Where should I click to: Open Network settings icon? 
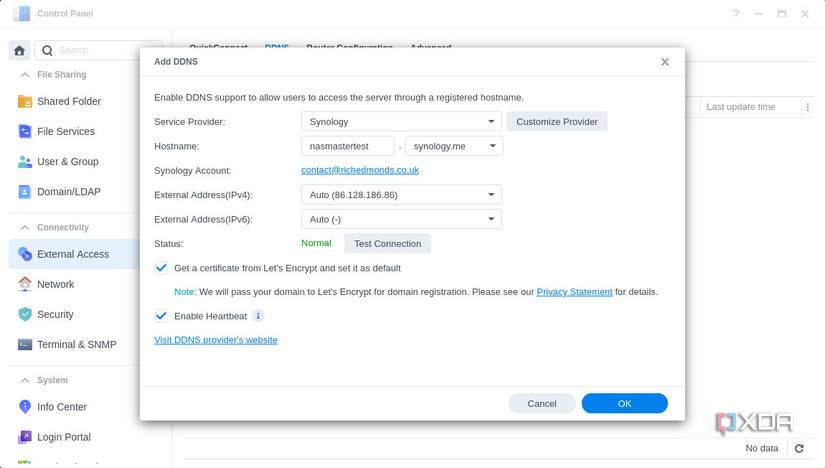pyautogui.click(x=25, y=284)
